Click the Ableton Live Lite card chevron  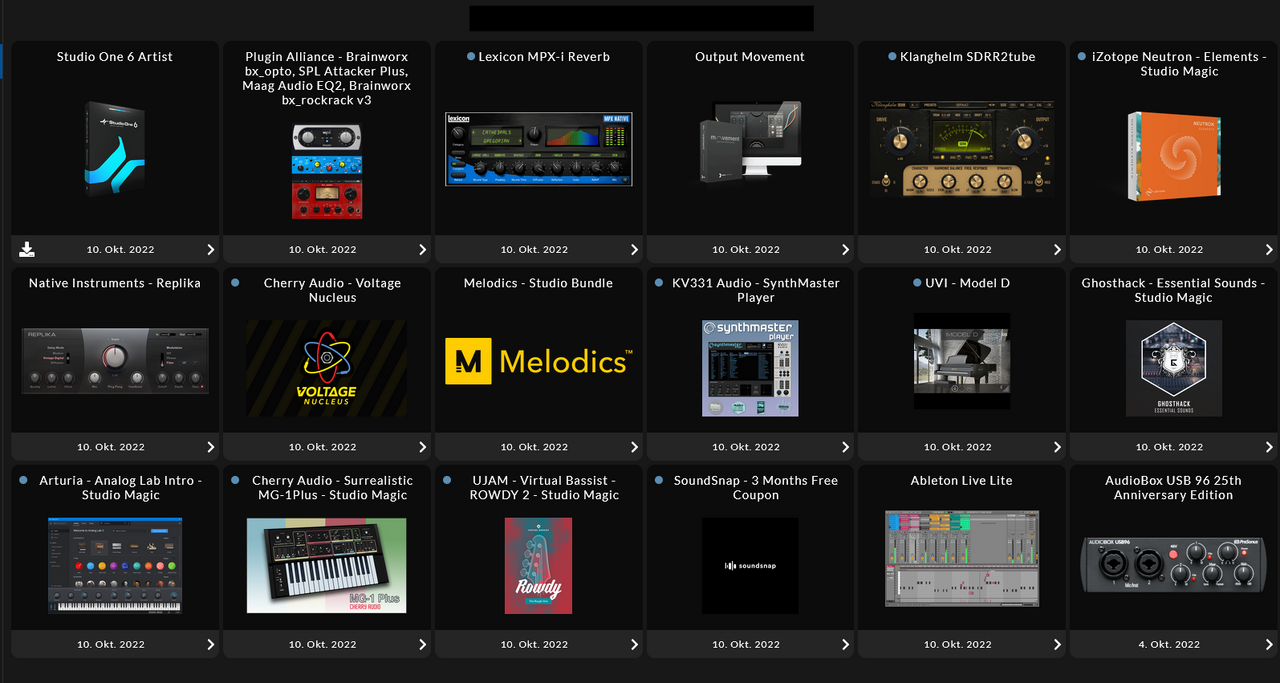coord(1058,644)
